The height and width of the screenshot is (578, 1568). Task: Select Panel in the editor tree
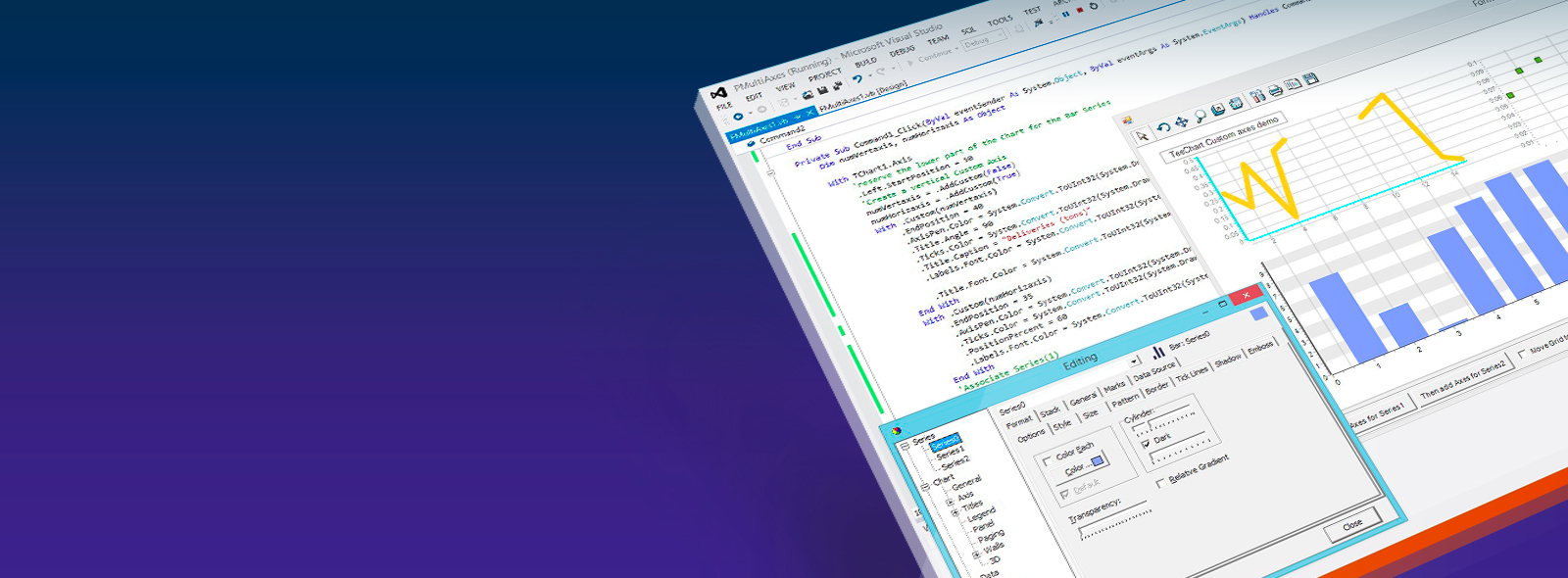coord(983,527)
